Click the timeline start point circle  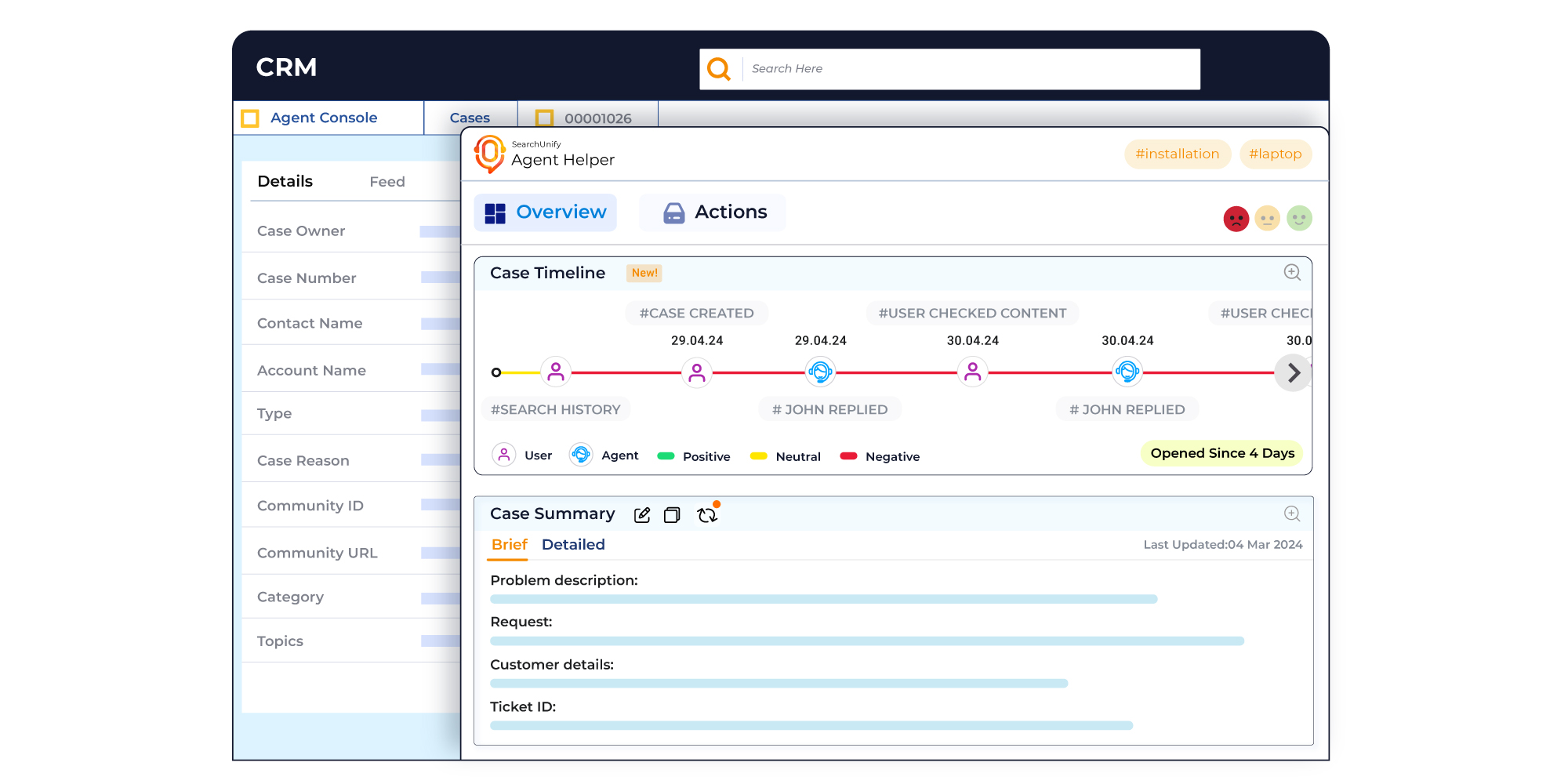click(496, 372)
